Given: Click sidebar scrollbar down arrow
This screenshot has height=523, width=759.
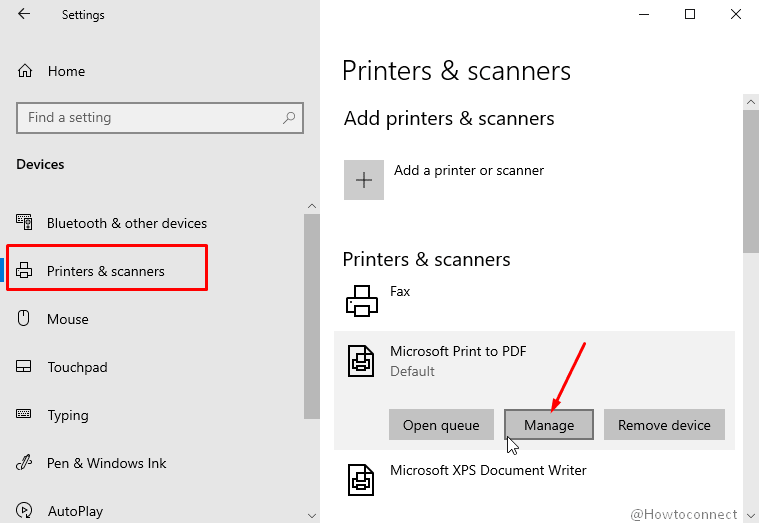Looking at the screenshot, I should pyautogui.click(x=312, y=515).
